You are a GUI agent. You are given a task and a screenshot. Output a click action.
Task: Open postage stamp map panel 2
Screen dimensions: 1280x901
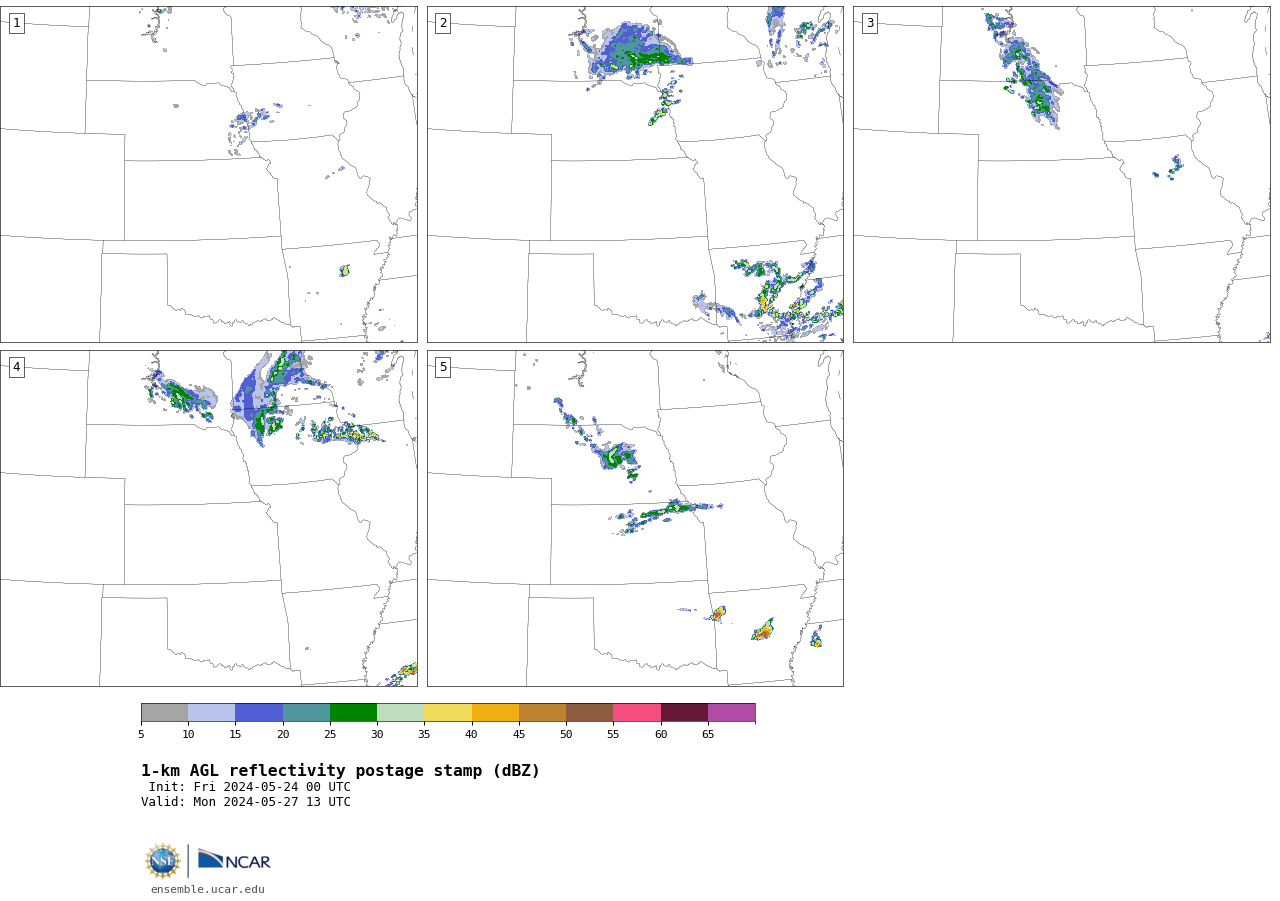[635, 174]
